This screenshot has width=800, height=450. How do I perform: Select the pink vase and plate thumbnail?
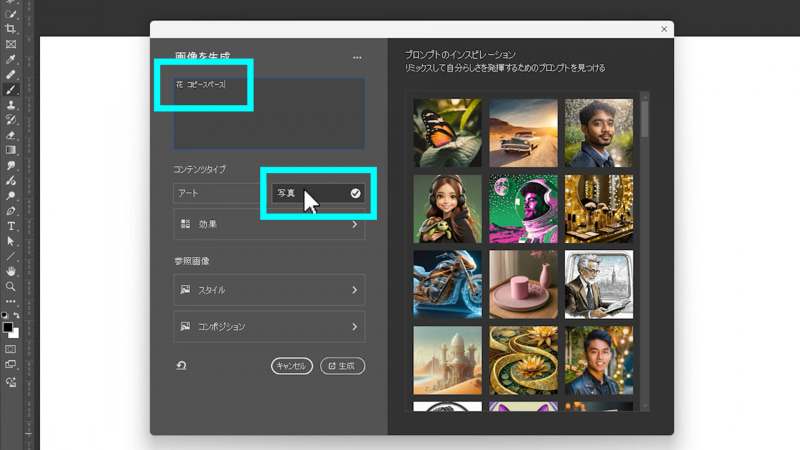[x=523, y=284]
